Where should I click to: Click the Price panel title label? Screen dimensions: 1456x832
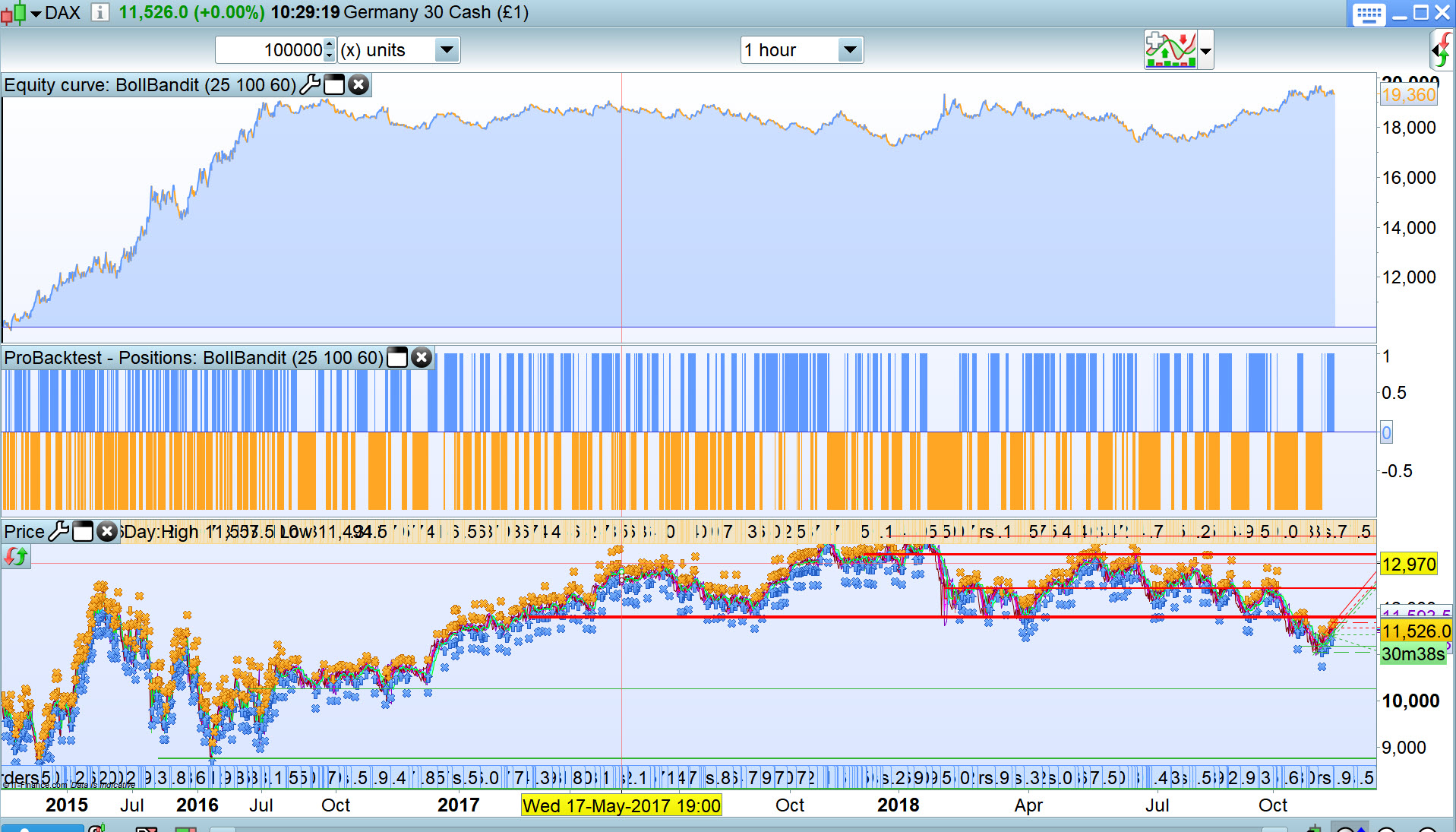point(24,531)
